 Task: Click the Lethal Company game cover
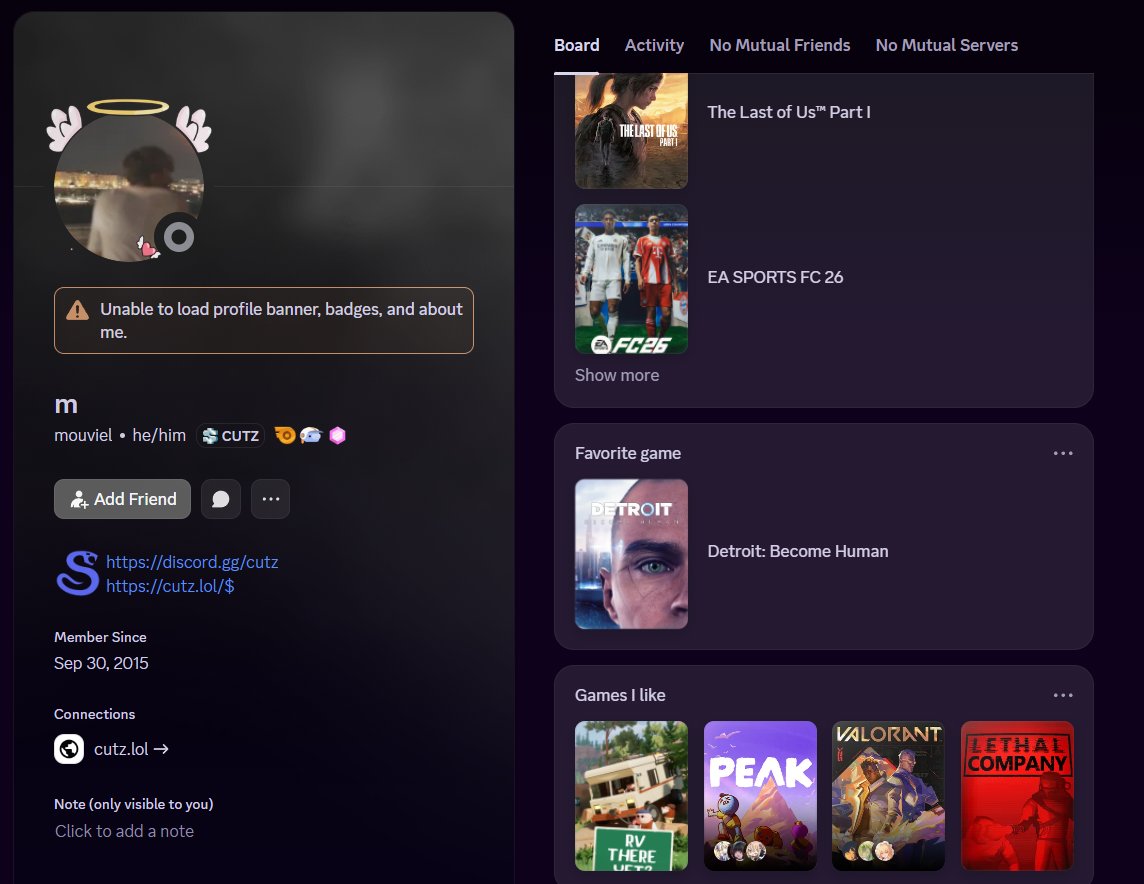click(1018, 796)
